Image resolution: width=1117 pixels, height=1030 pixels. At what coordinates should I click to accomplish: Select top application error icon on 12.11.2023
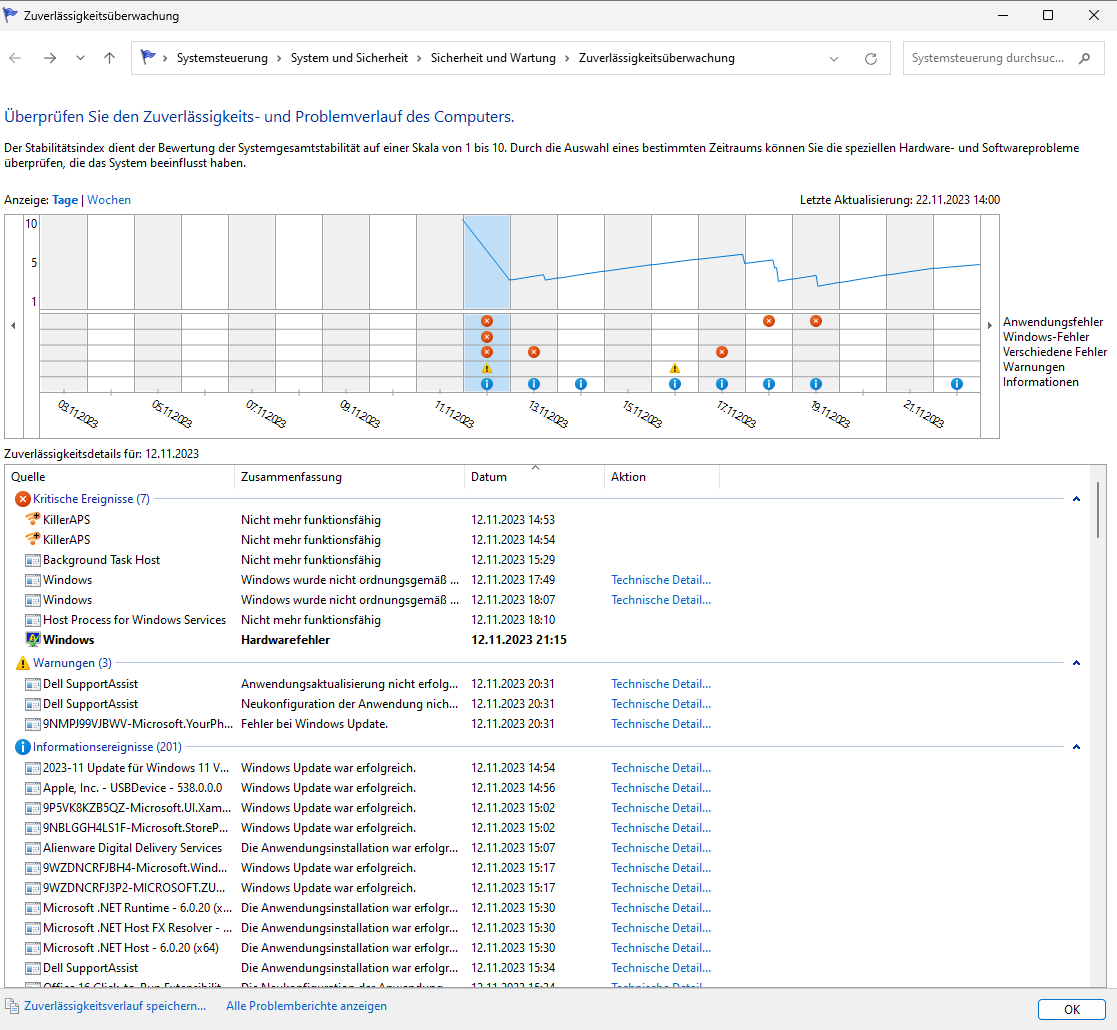pyautogui.click(x=487, y=321)
